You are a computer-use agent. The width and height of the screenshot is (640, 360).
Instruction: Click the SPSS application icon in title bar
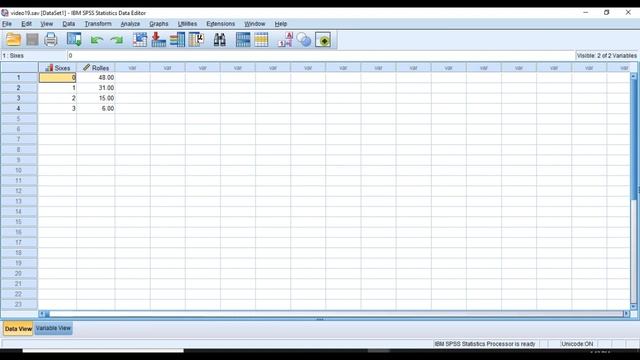pyautogui.click(x=5, y=13)
